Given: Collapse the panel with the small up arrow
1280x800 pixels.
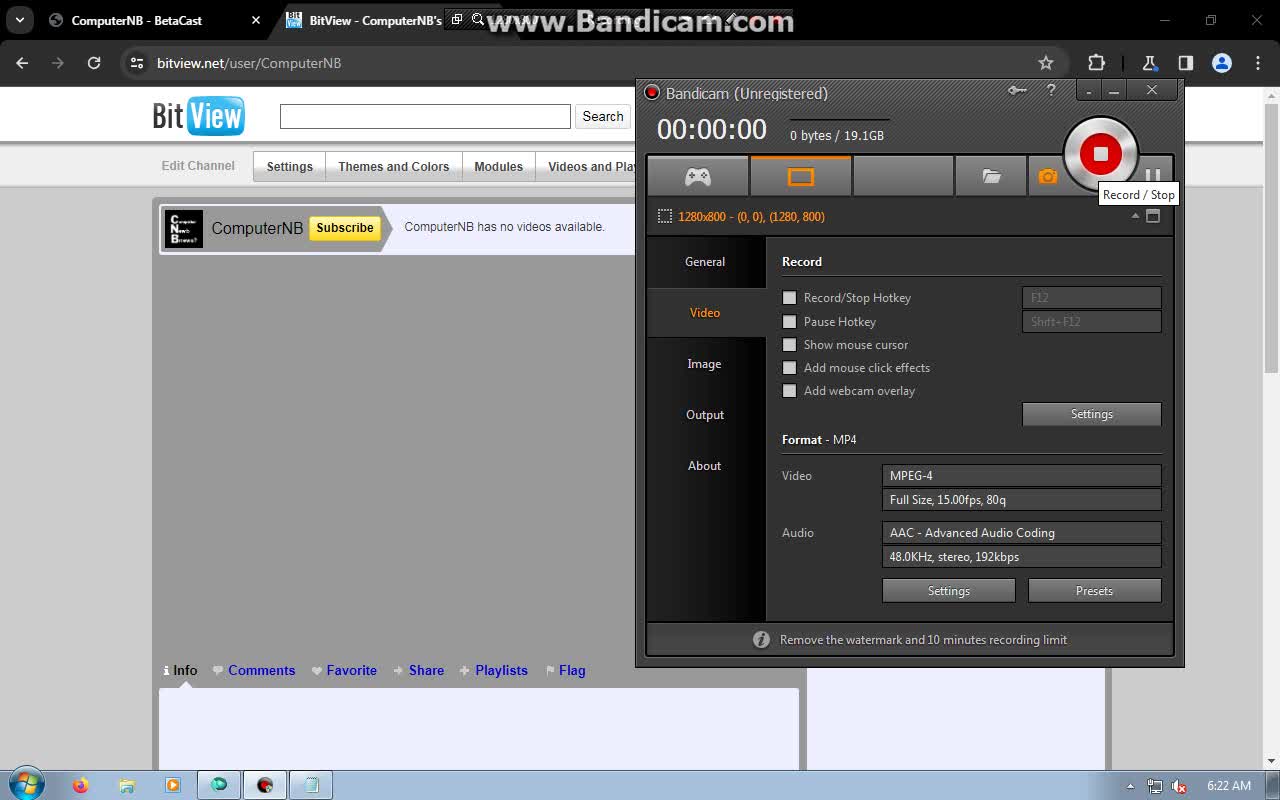Looking at the screenshot, I should click(1135, 216).
